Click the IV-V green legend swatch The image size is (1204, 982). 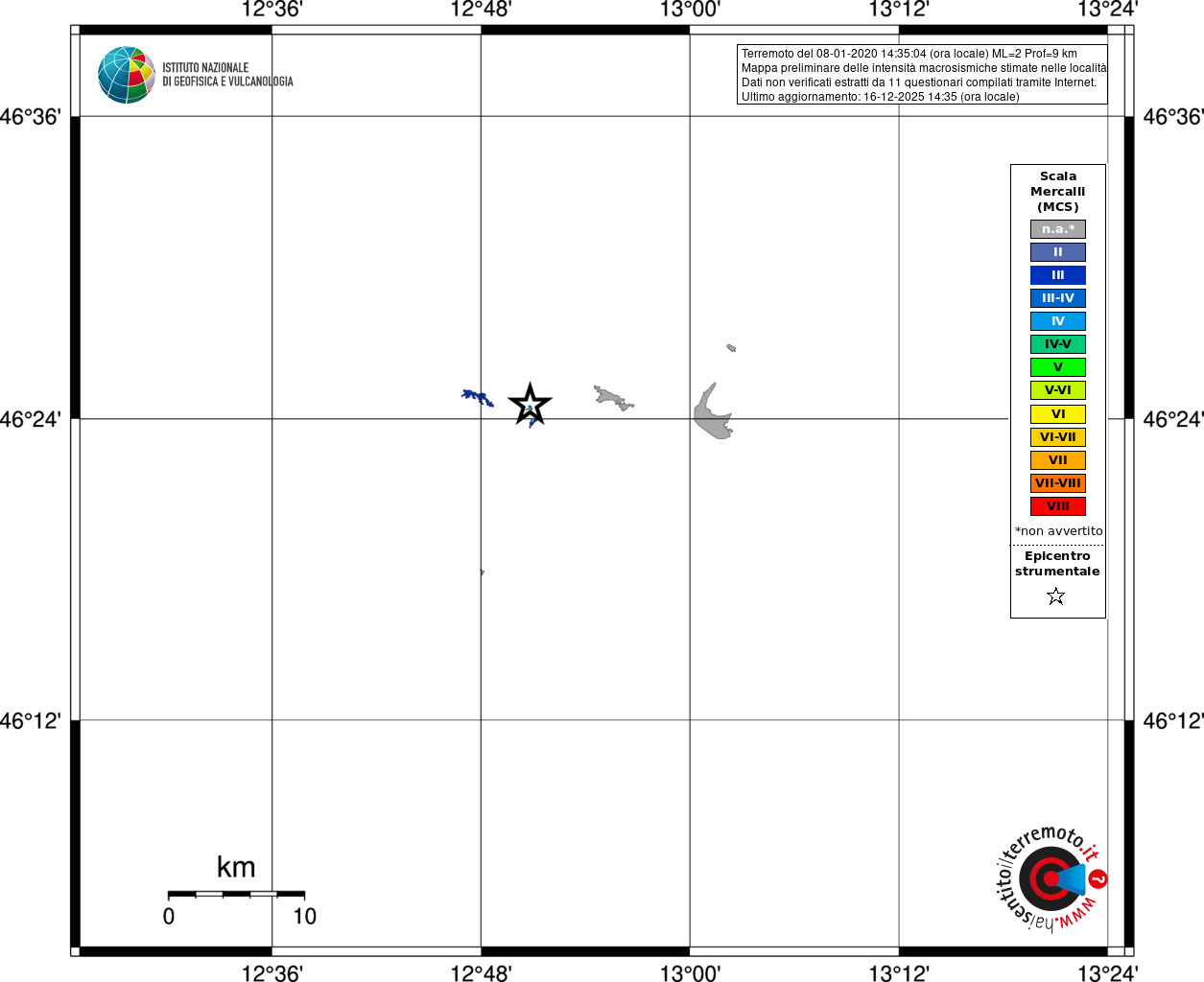pos(1058,344)
